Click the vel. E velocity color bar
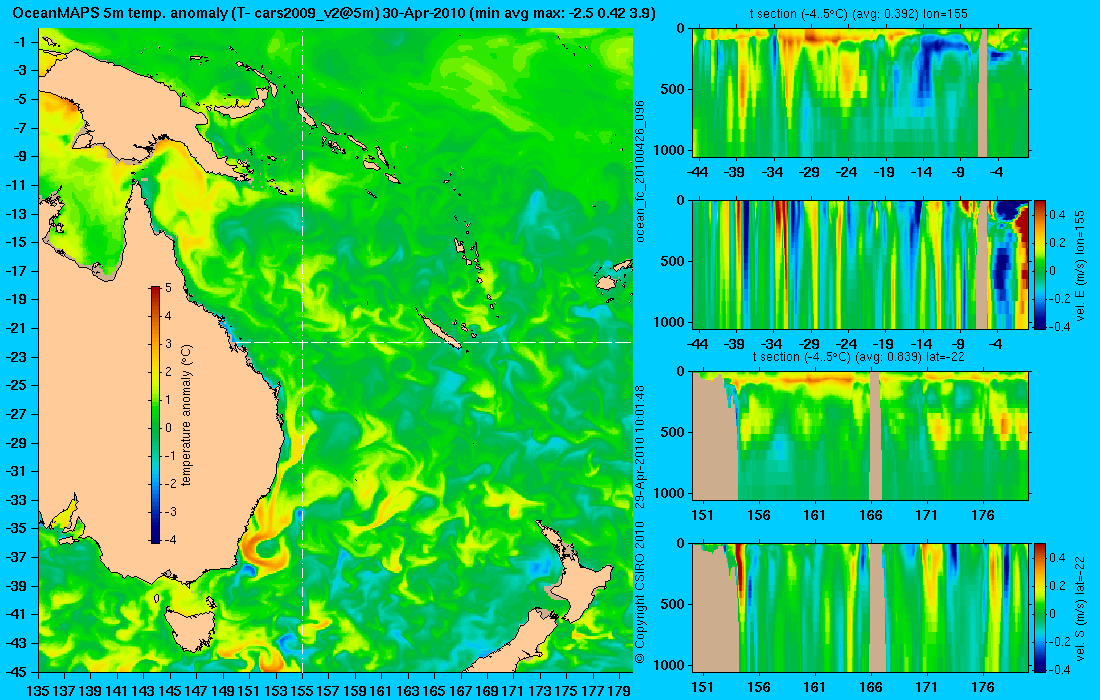This screenshot has width=1100, height=700. [1040, 264]
